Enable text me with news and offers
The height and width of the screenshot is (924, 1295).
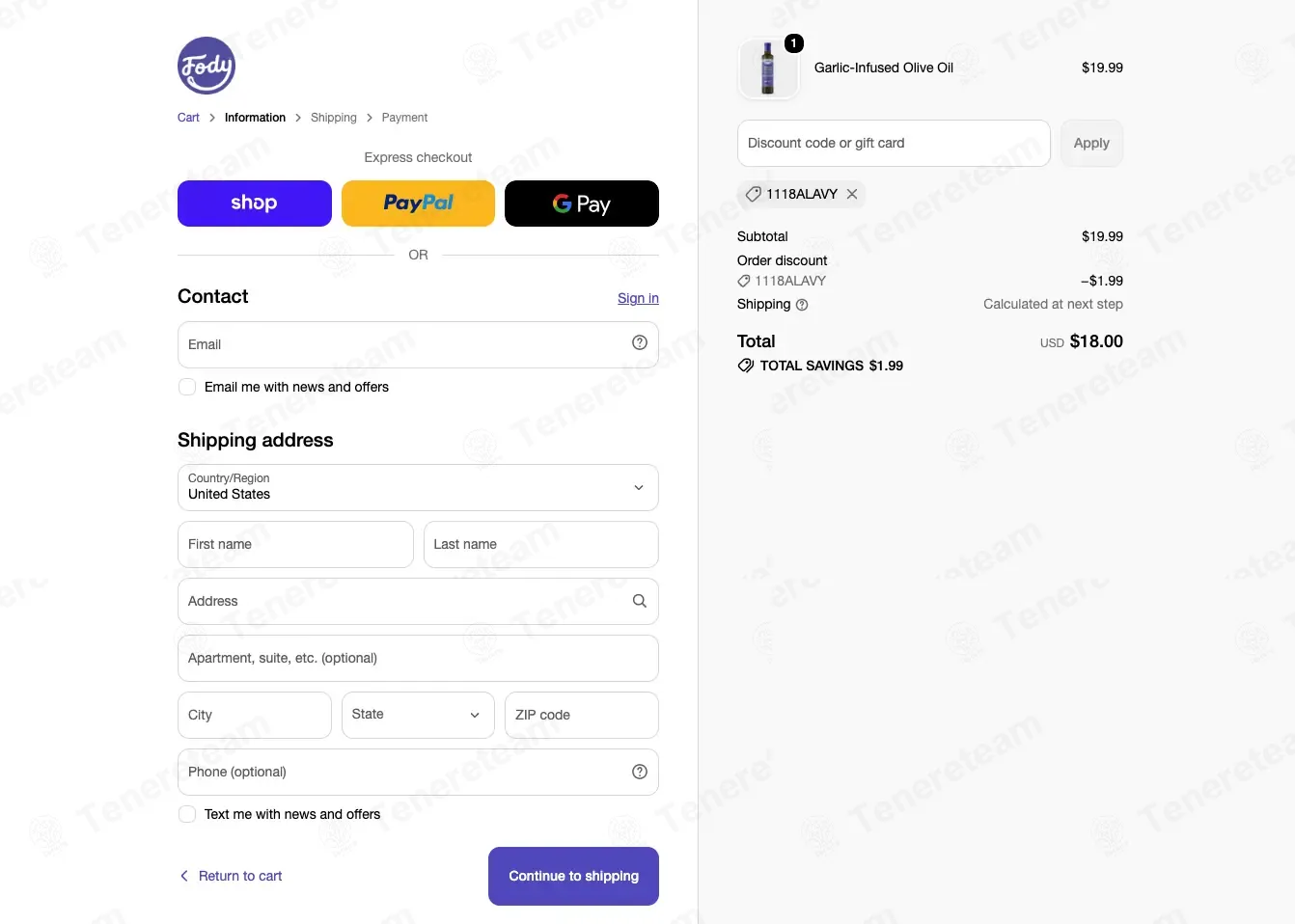[x=187, y=814]
